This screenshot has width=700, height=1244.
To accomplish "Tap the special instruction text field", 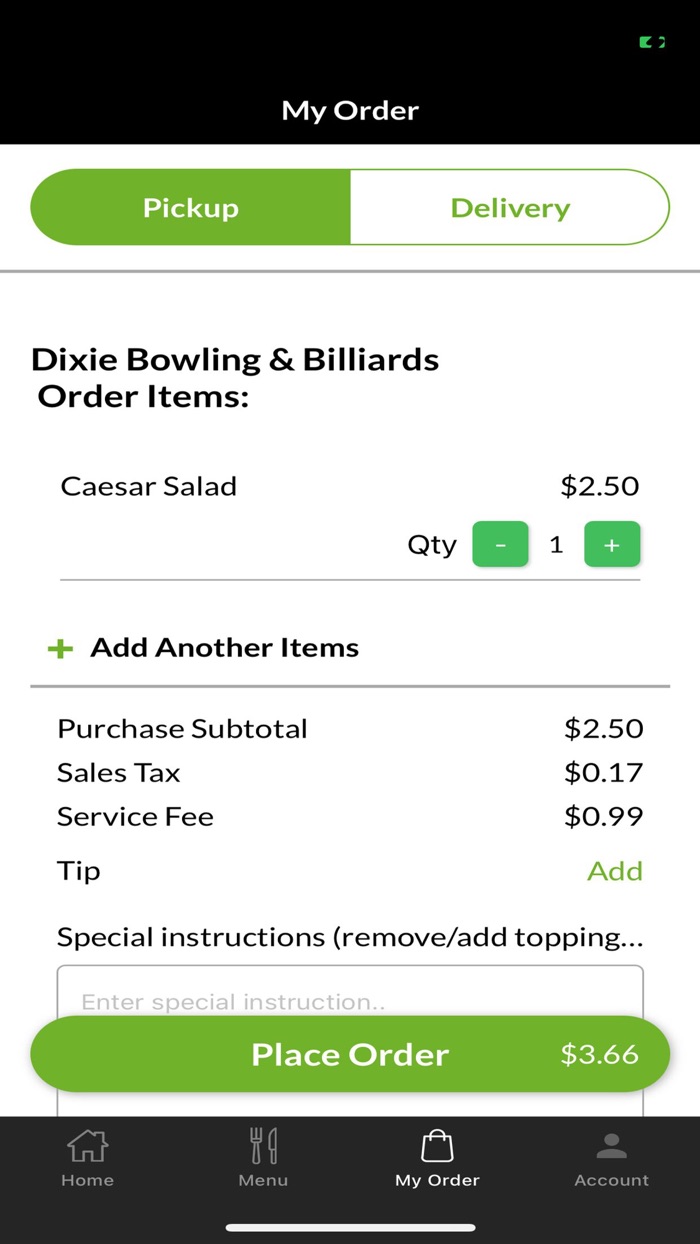I will click(x=350, y=1001).
